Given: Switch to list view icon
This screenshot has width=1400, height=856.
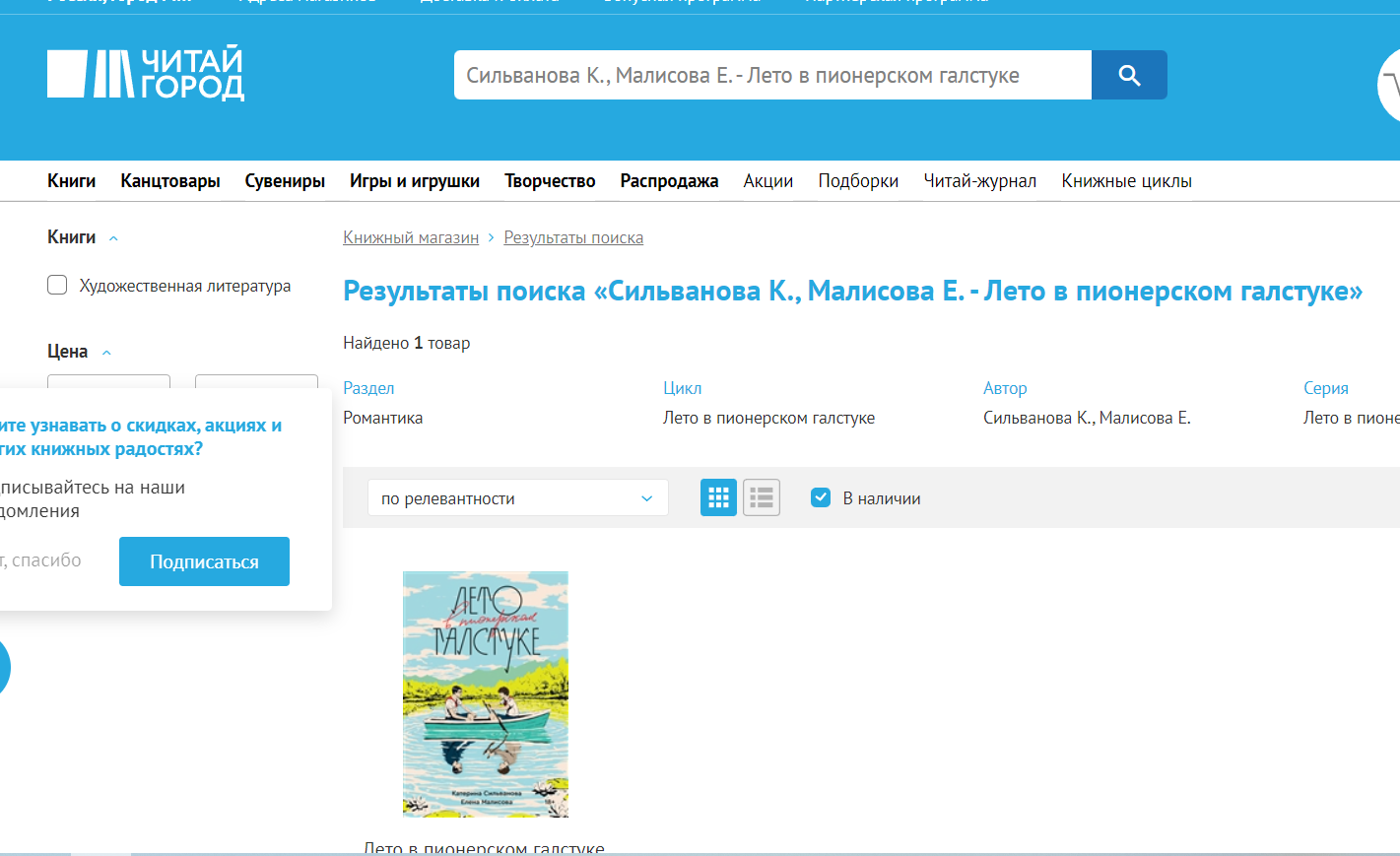Looking at the screenshot, I should (x=762, y=497).
